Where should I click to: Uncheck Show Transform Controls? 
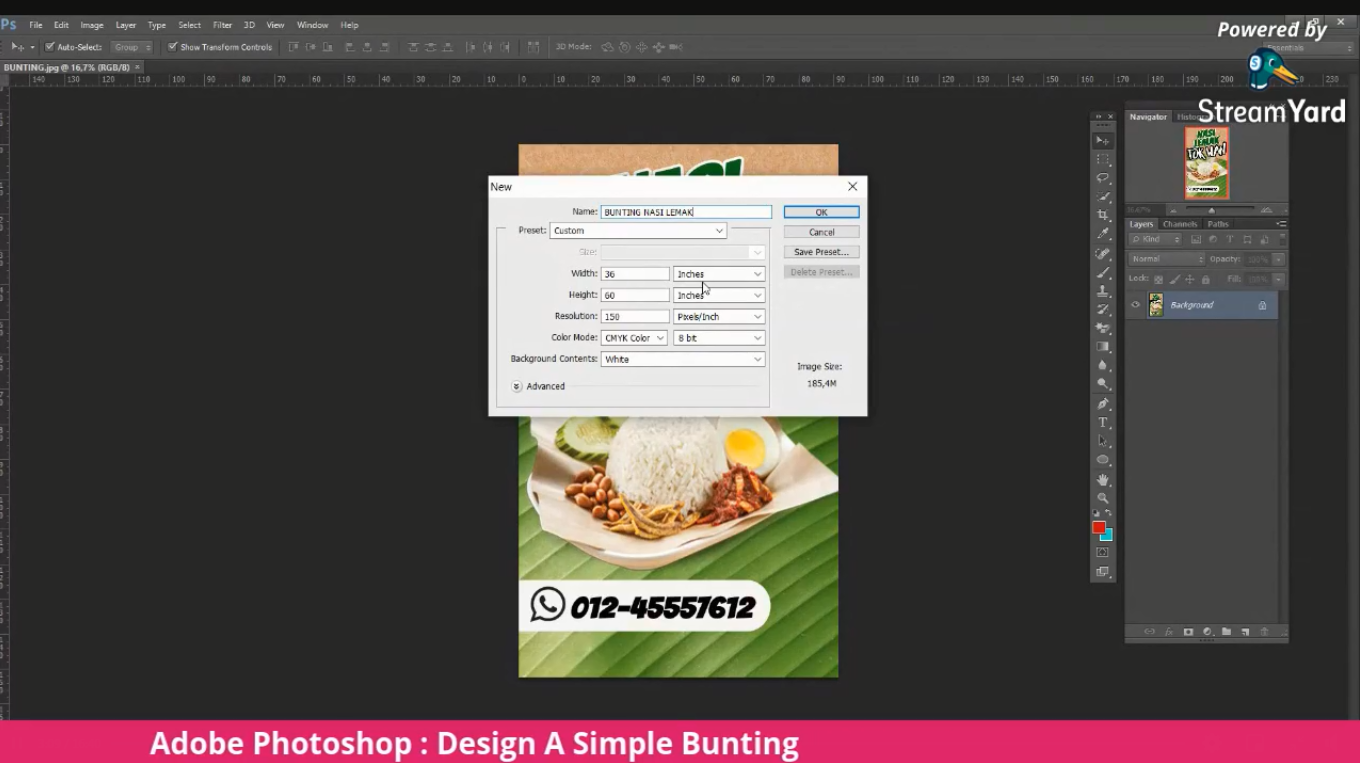point(173,47)
